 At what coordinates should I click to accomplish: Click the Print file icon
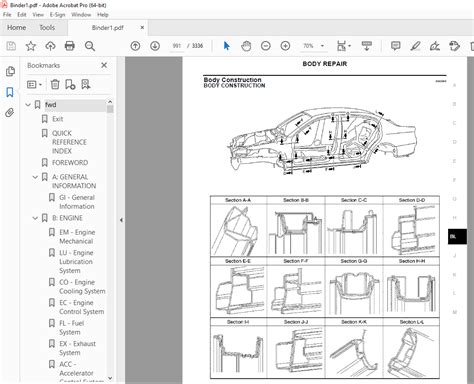tap(70, 46)
